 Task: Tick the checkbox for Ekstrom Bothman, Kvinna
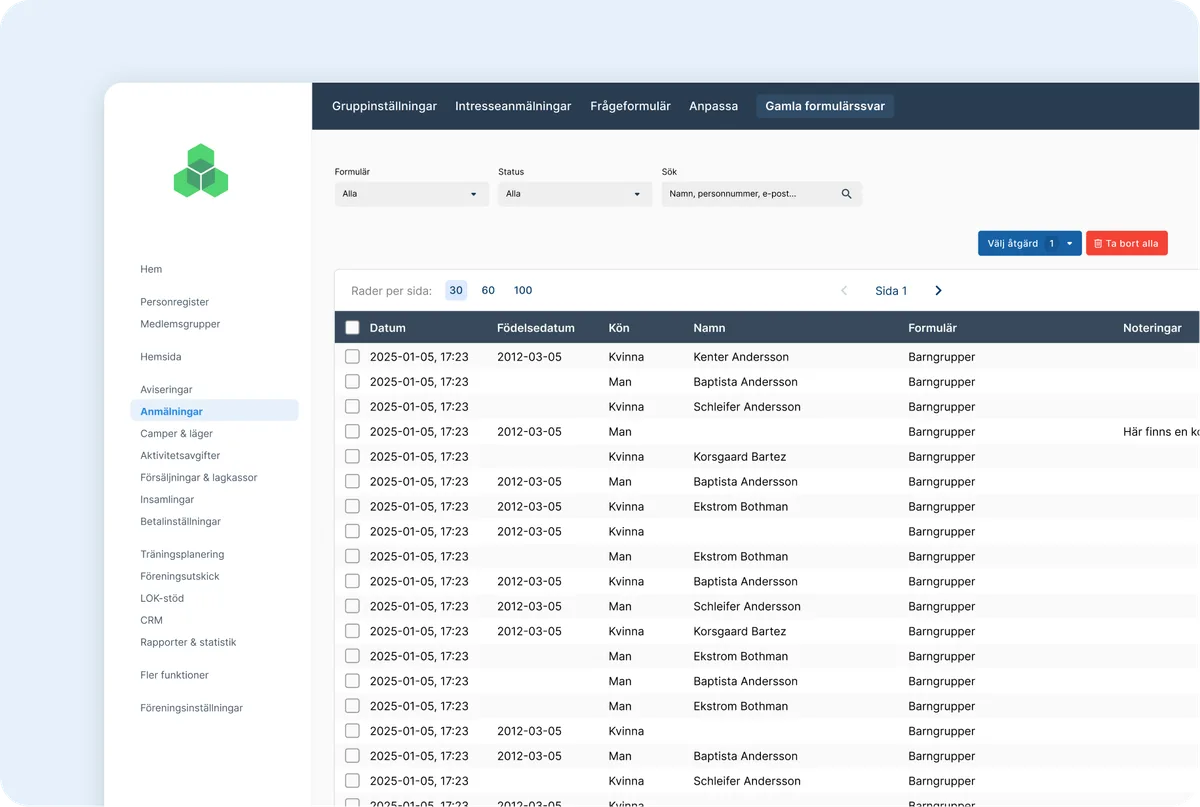pyautogui.click(x=352, y=507)
